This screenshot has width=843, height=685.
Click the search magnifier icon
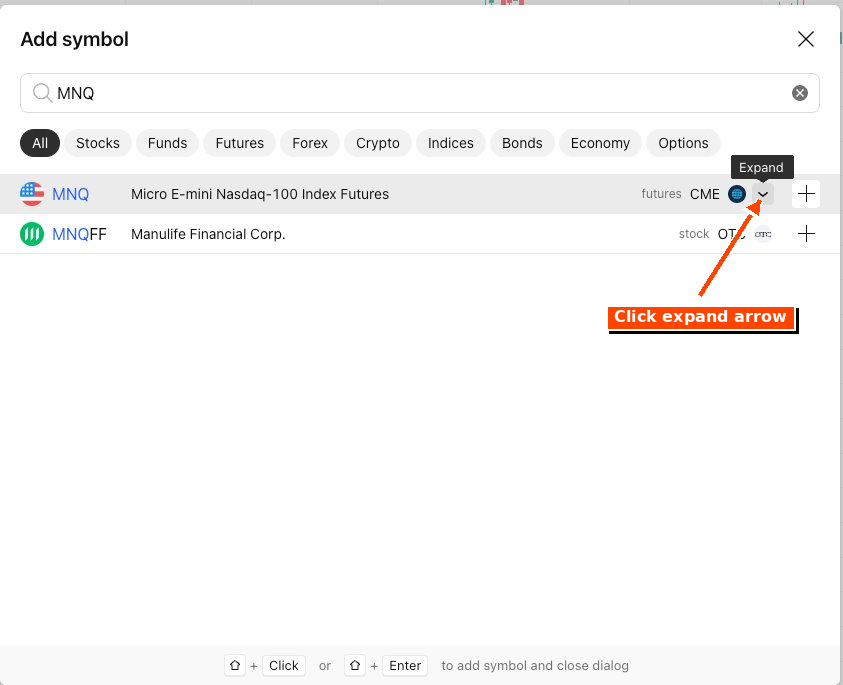click(x=42, y=93)
